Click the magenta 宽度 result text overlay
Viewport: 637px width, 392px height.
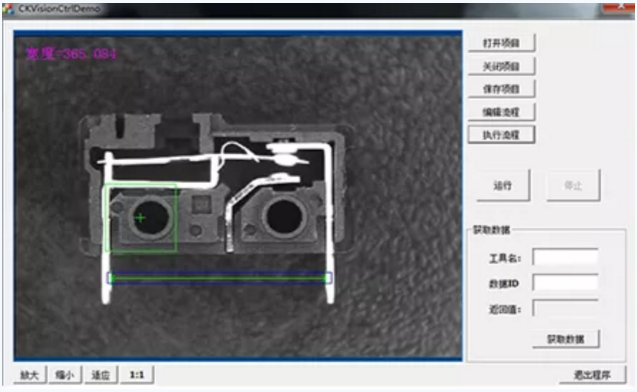tap(71, 54)
